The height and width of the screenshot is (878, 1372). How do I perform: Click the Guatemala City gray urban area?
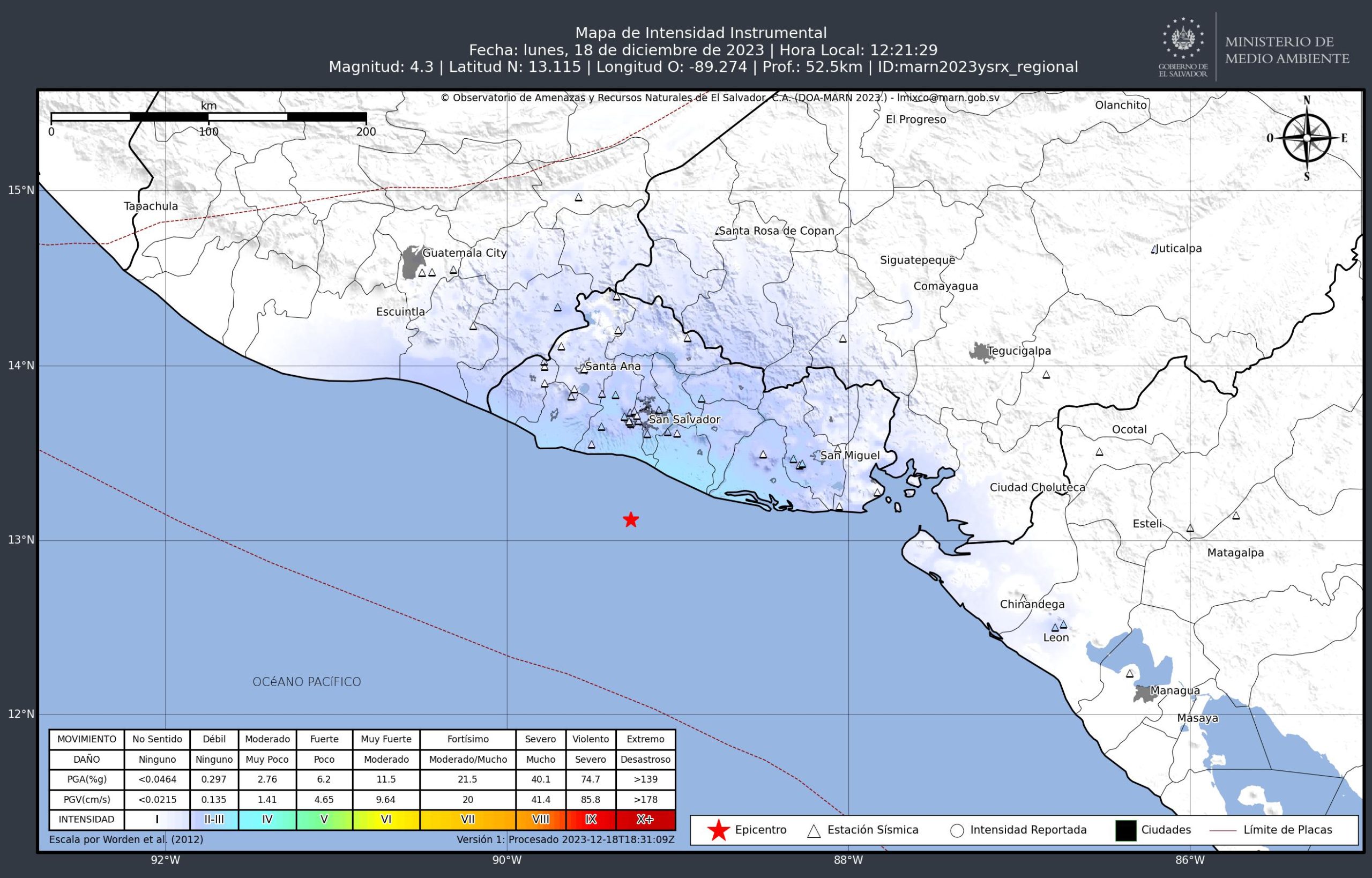(411, 263)
